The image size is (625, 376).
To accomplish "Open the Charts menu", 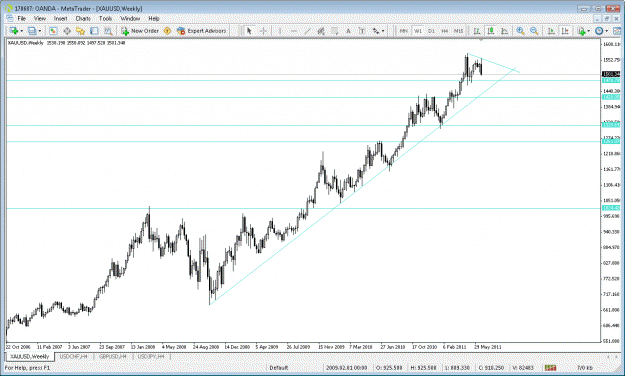I will point(83,18).
